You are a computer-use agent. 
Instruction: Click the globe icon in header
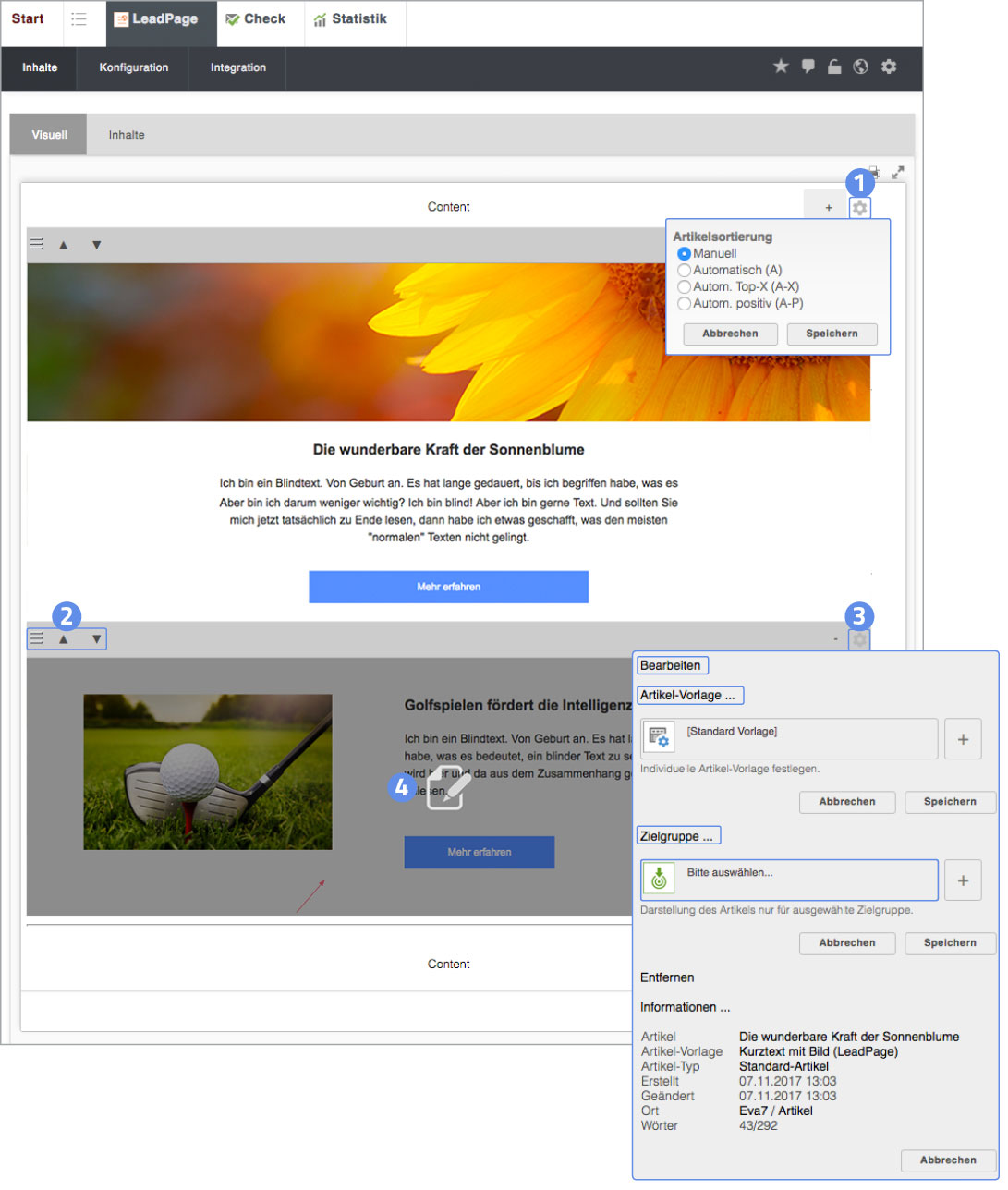[861, 67]
